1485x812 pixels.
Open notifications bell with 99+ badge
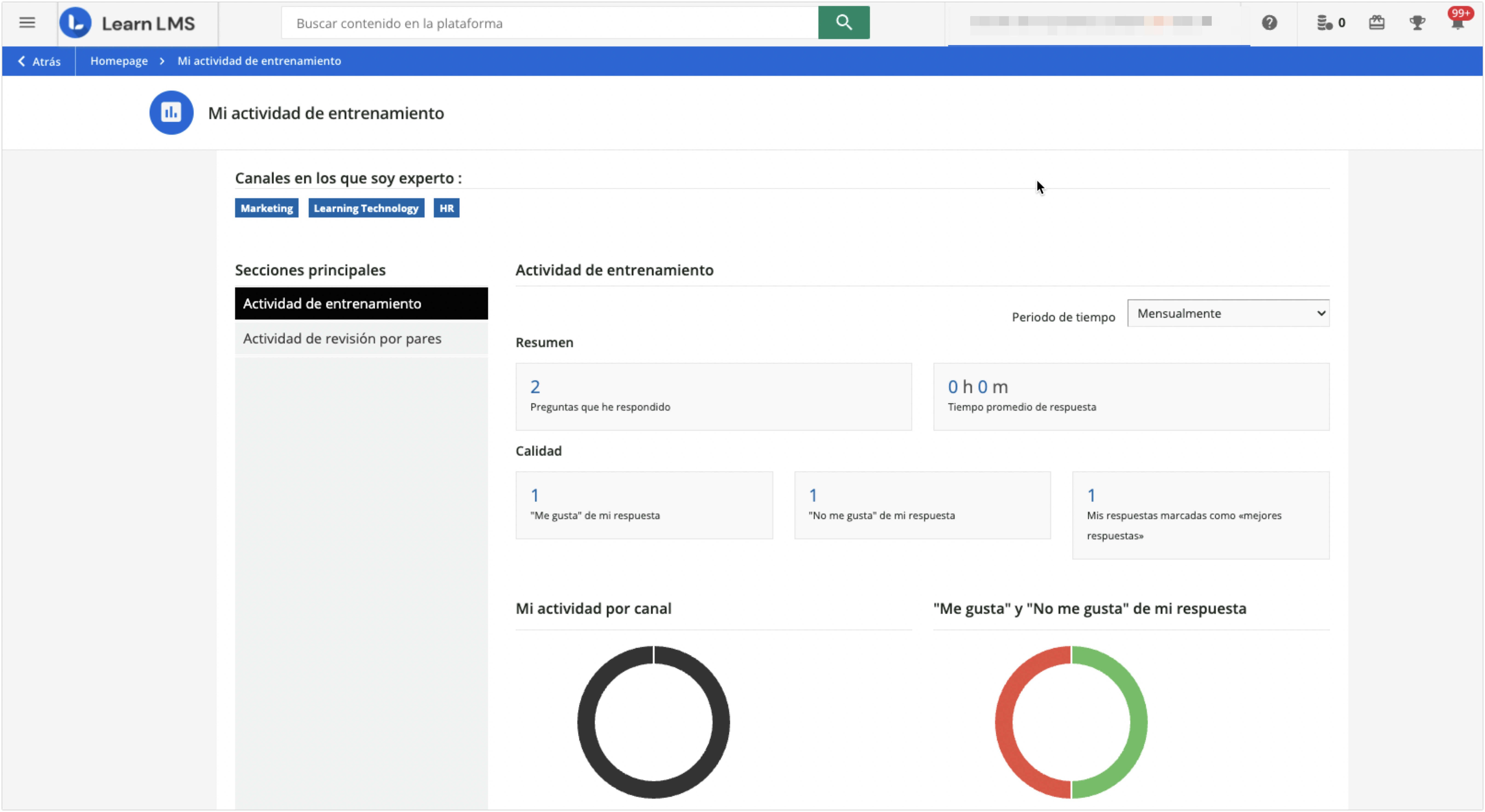1458,21
